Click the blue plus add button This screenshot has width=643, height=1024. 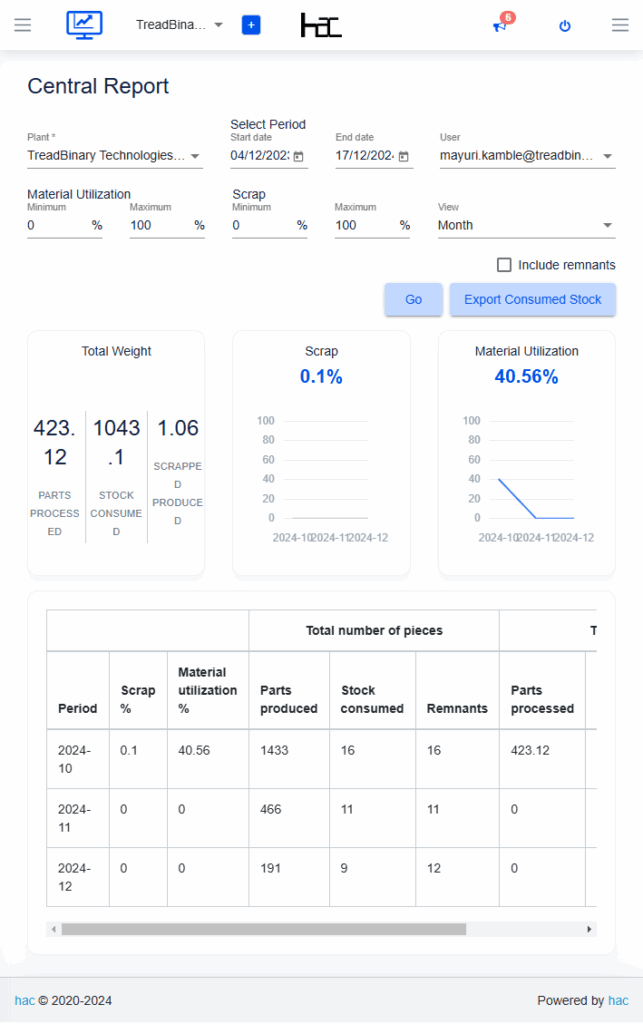pos(251,25)
